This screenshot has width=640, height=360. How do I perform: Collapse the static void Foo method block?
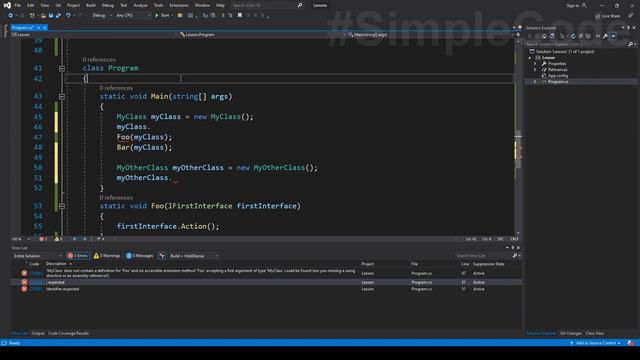coord(62,207)
